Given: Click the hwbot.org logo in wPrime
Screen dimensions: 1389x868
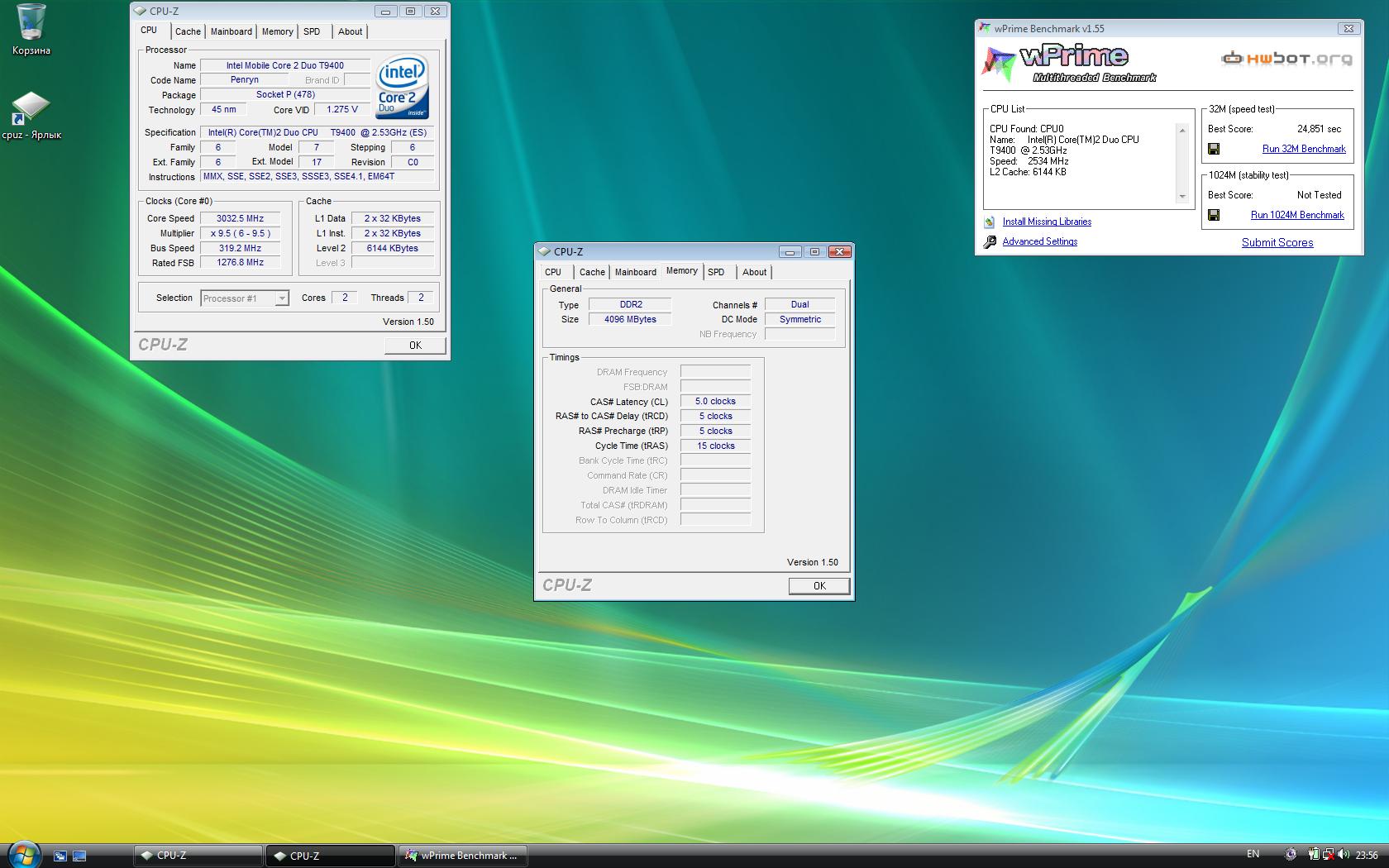Looking at the screenshot, I should coord(1286,58).
